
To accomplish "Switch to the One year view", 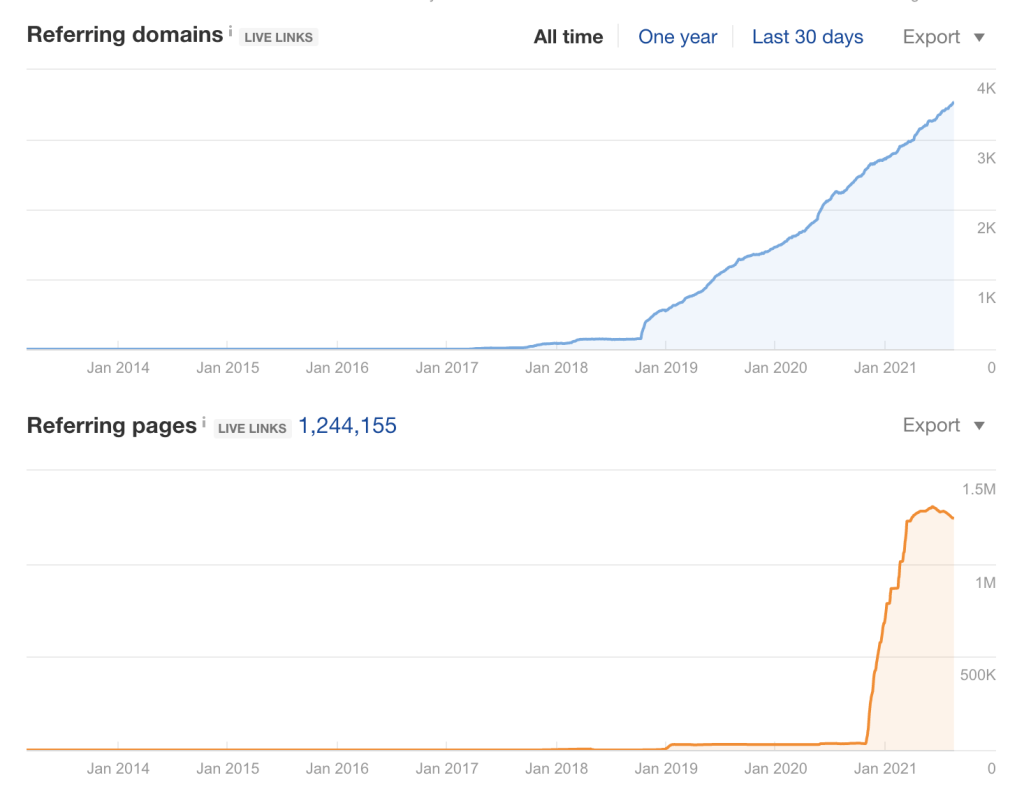I will click(678, 36).
